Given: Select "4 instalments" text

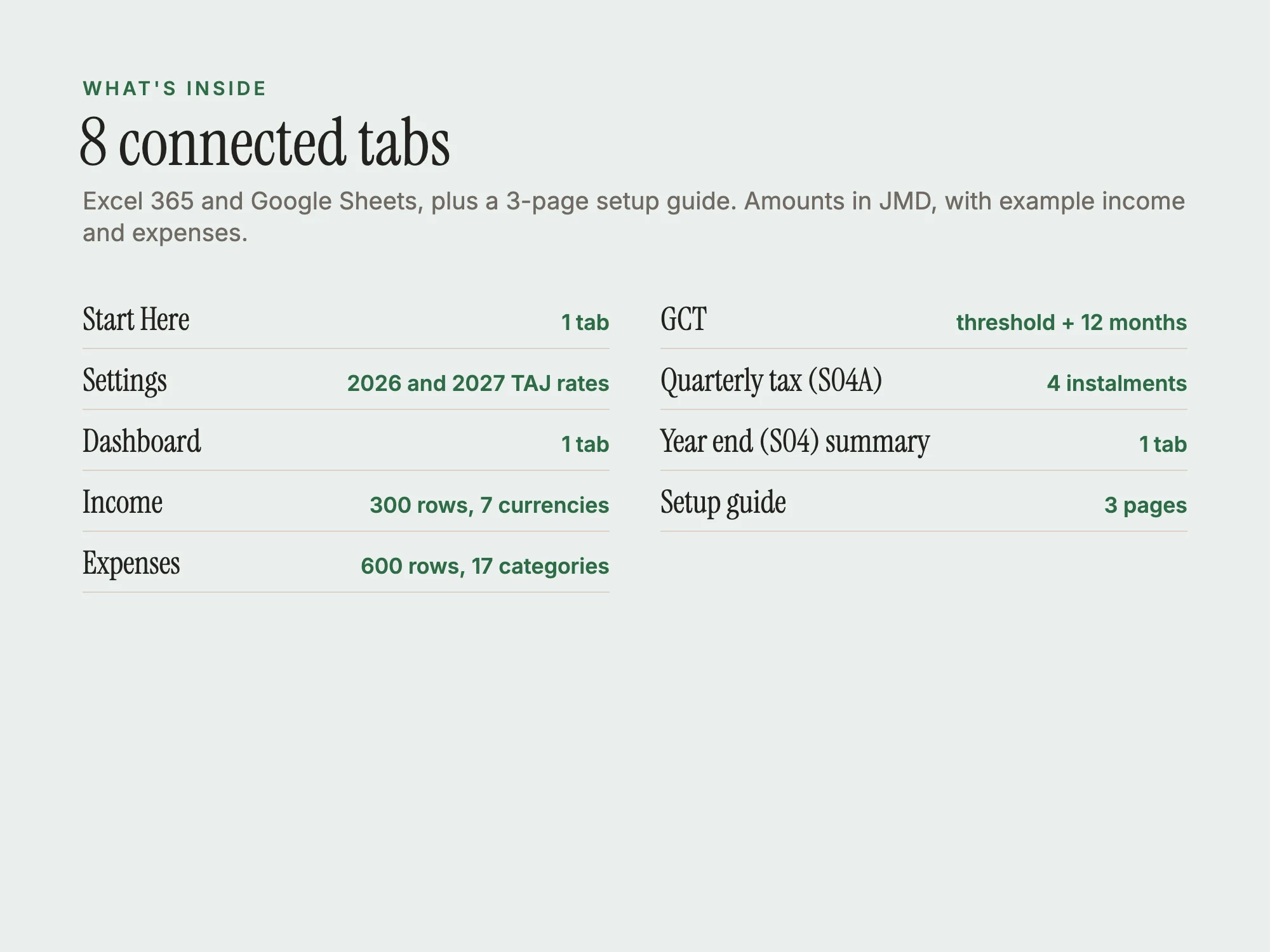Looking at the screenshot, I should (1117, 383).
